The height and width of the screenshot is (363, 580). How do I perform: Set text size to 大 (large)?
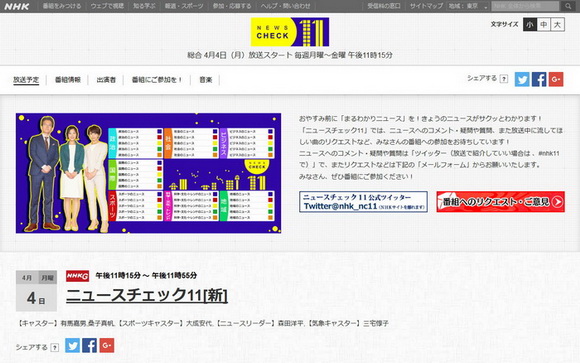point(557,25)
